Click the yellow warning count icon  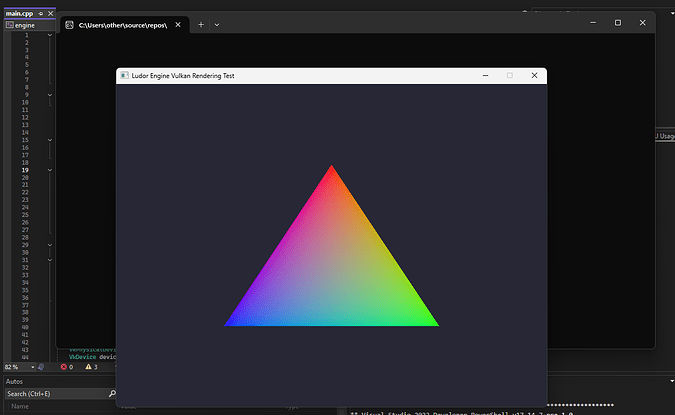coord(88,367)
